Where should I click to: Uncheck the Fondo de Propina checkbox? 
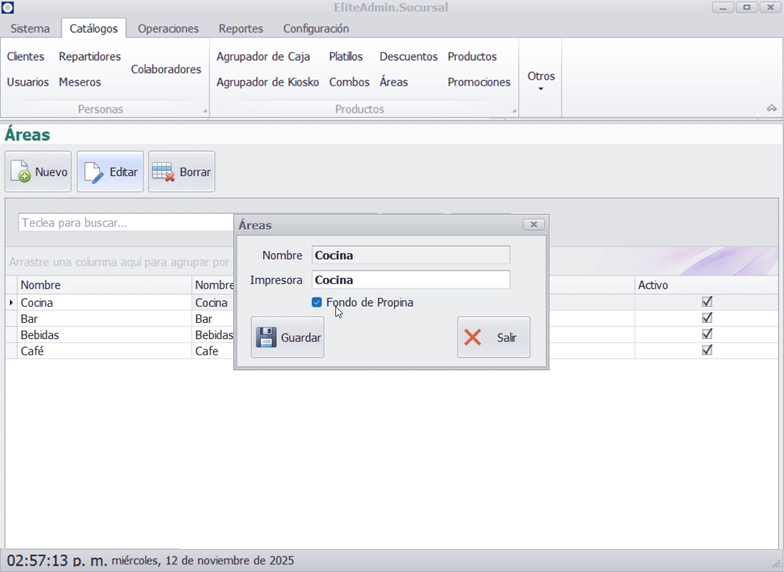click(317, 302)
